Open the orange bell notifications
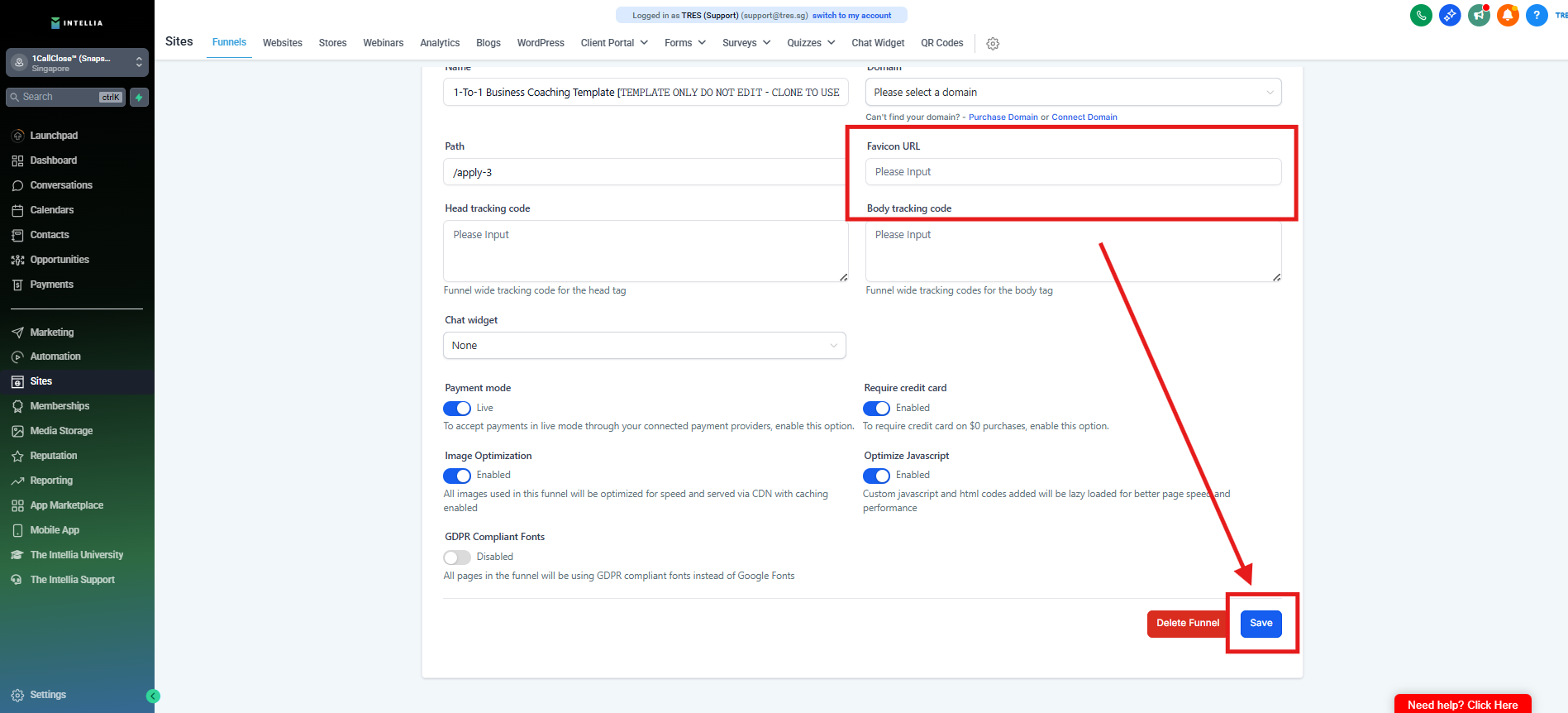1568x713 pixels. tap(1508, 15)
